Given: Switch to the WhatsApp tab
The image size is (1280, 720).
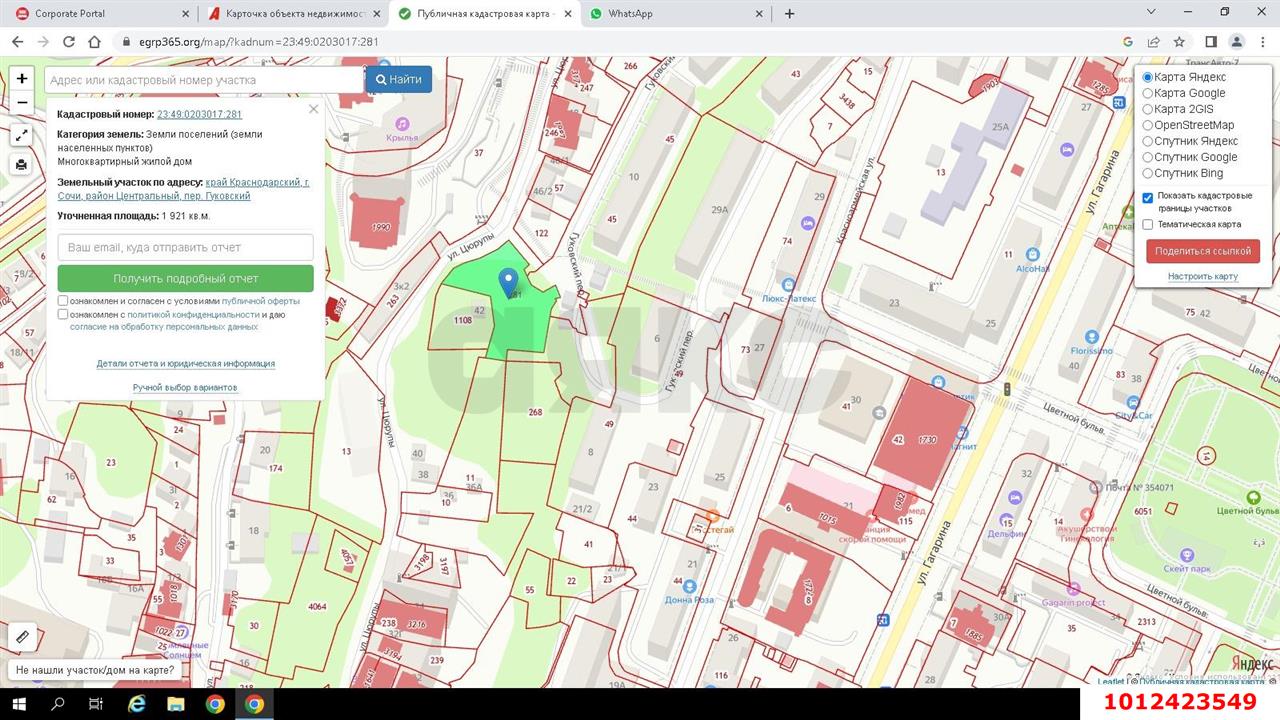Looking at the screenshot, I should coord(630,14).
